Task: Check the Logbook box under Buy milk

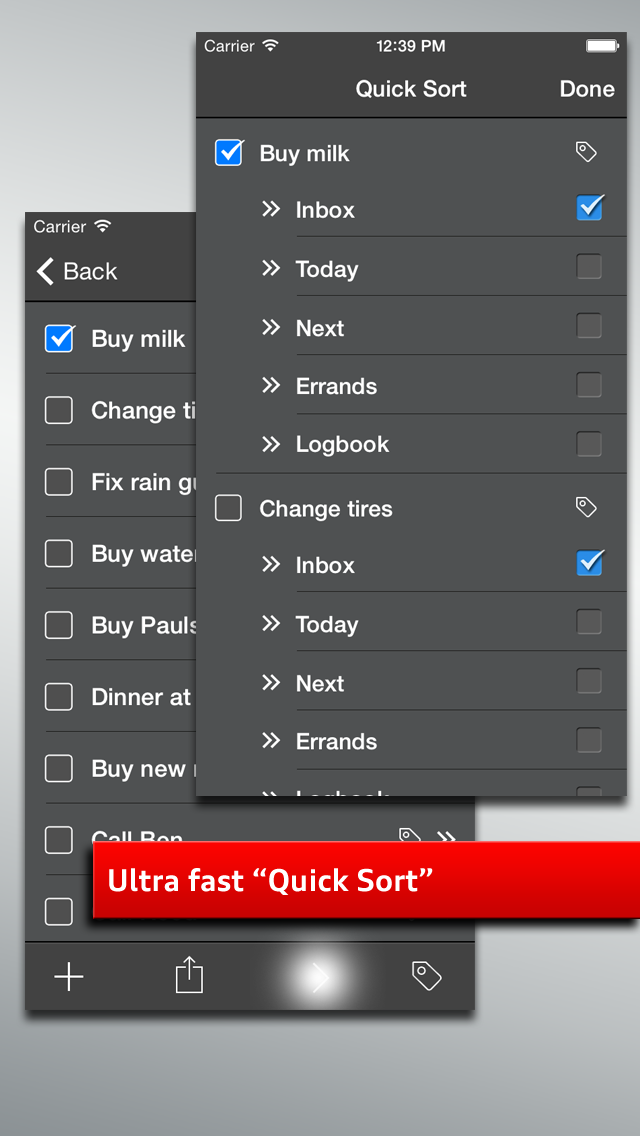Action: coord(589,443)
